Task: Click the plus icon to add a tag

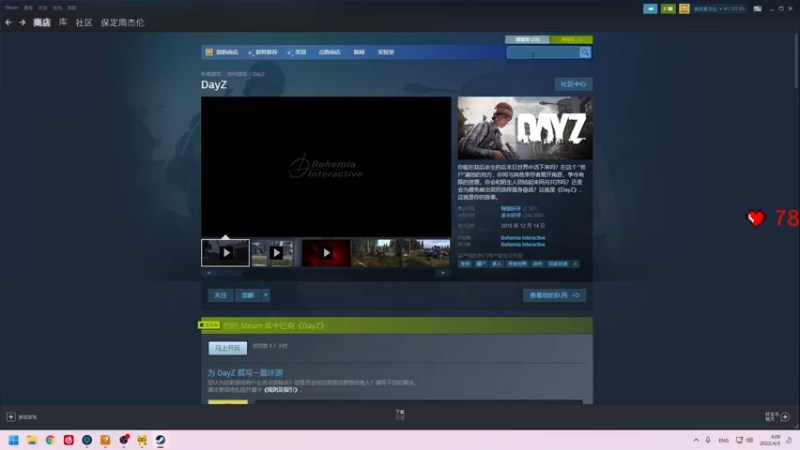Action: [x=575, y=264]
